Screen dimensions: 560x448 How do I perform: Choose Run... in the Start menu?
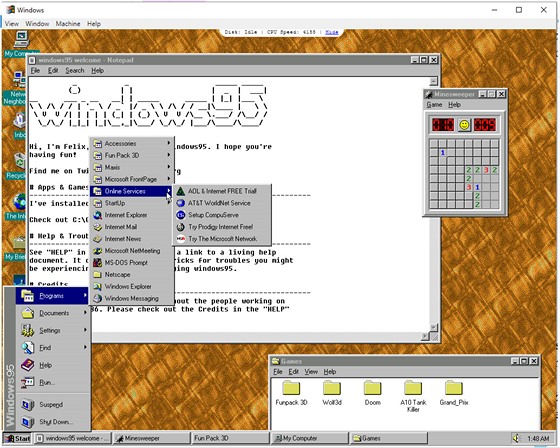pos(52,383)
